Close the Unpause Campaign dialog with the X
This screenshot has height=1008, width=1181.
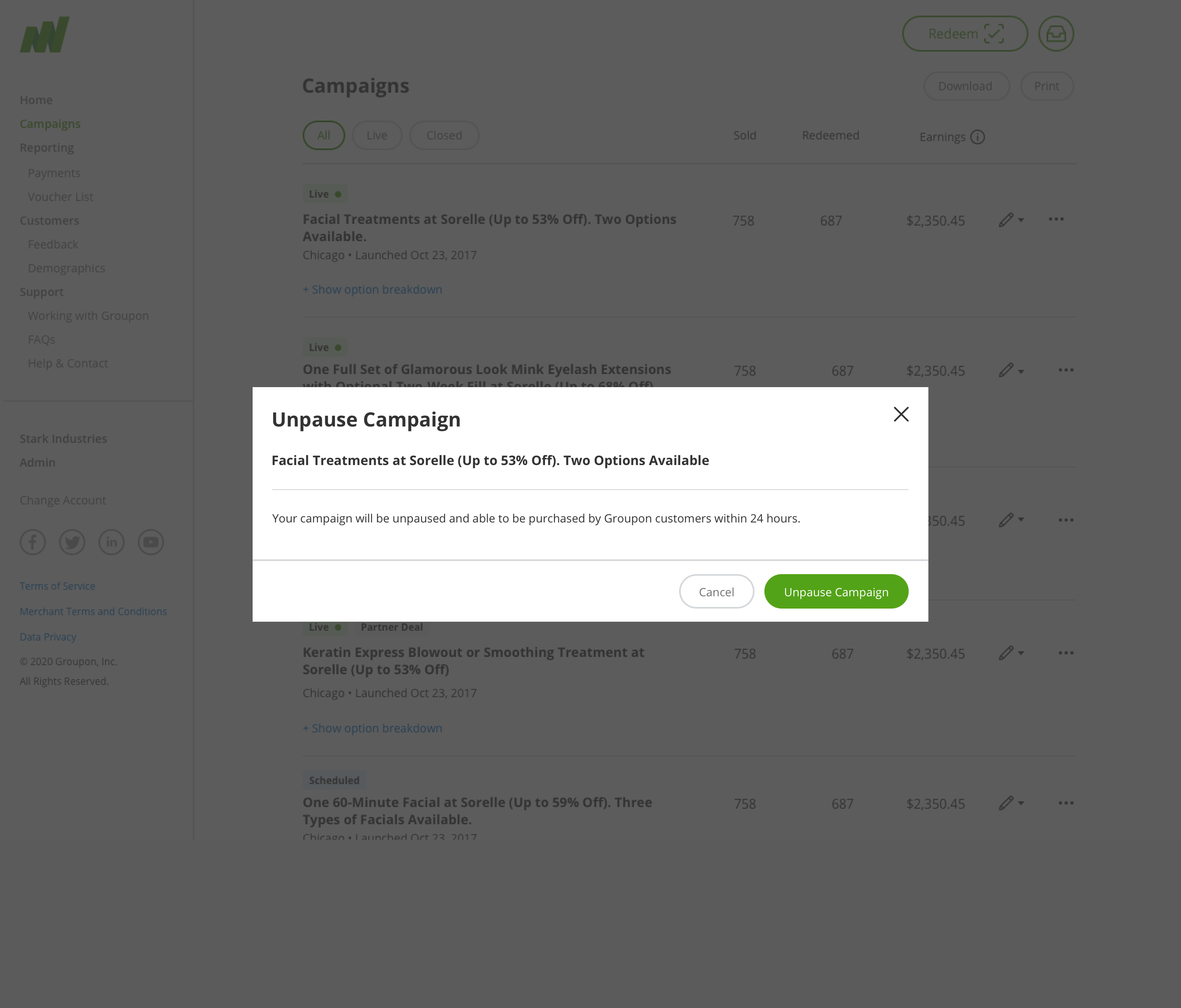[x=901, y=414]
